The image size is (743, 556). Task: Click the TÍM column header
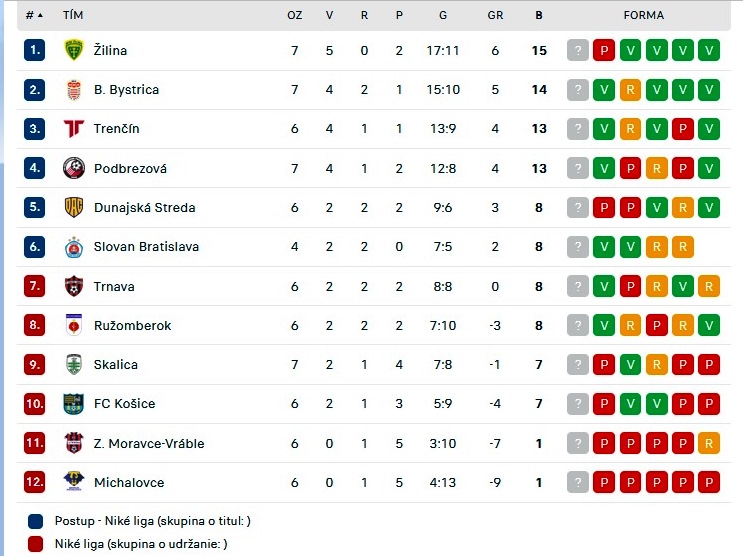(73, 15)
